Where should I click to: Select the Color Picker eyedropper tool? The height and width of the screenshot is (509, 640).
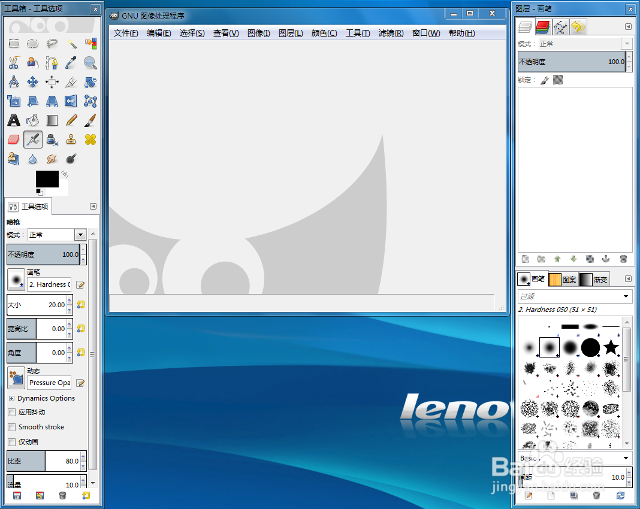coord(71,62)
